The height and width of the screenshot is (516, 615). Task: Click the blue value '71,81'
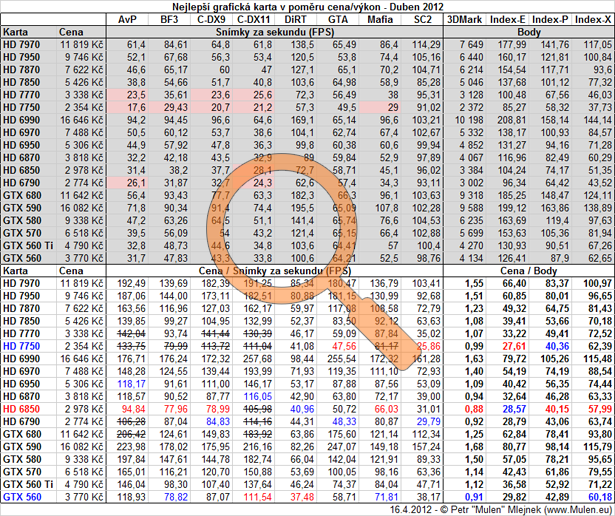pyautogui.click(x=386, y=497)
